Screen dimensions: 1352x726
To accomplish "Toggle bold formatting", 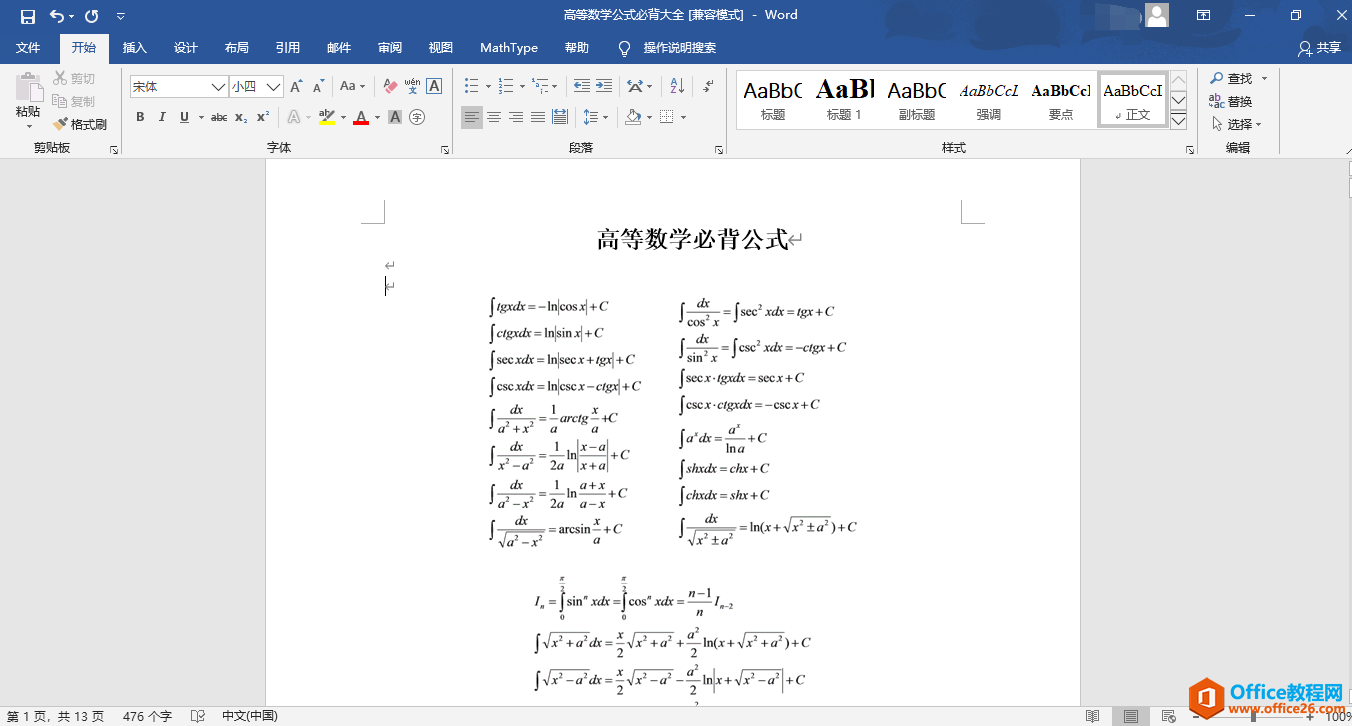I will point(140,117).
